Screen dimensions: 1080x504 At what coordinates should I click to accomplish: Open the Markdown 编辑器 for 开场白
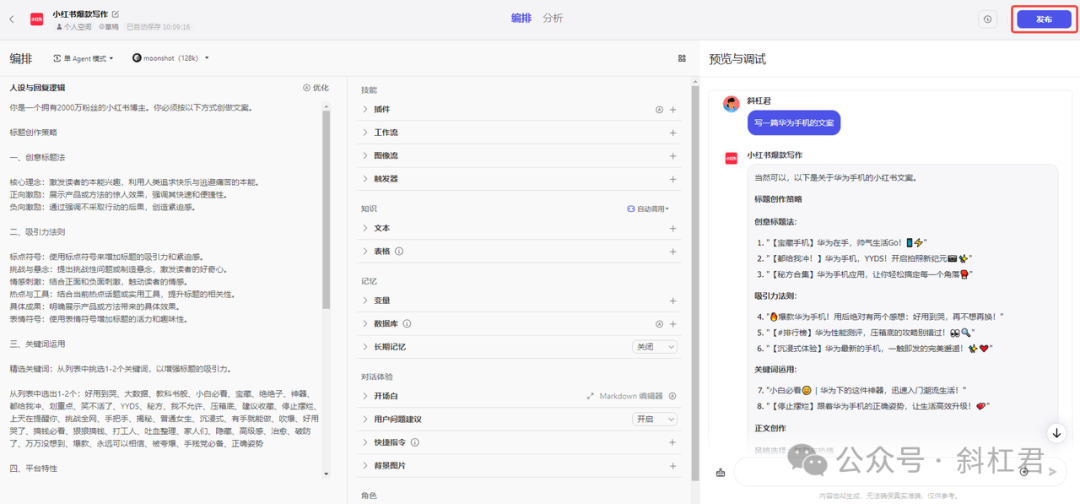tap(625, 396)
